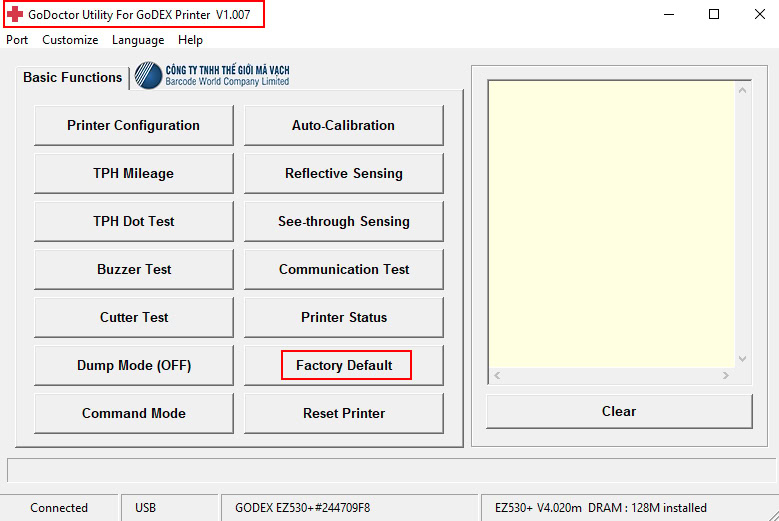Open Printer Configuration
The image size is (779, 521).
click(134, 125)
